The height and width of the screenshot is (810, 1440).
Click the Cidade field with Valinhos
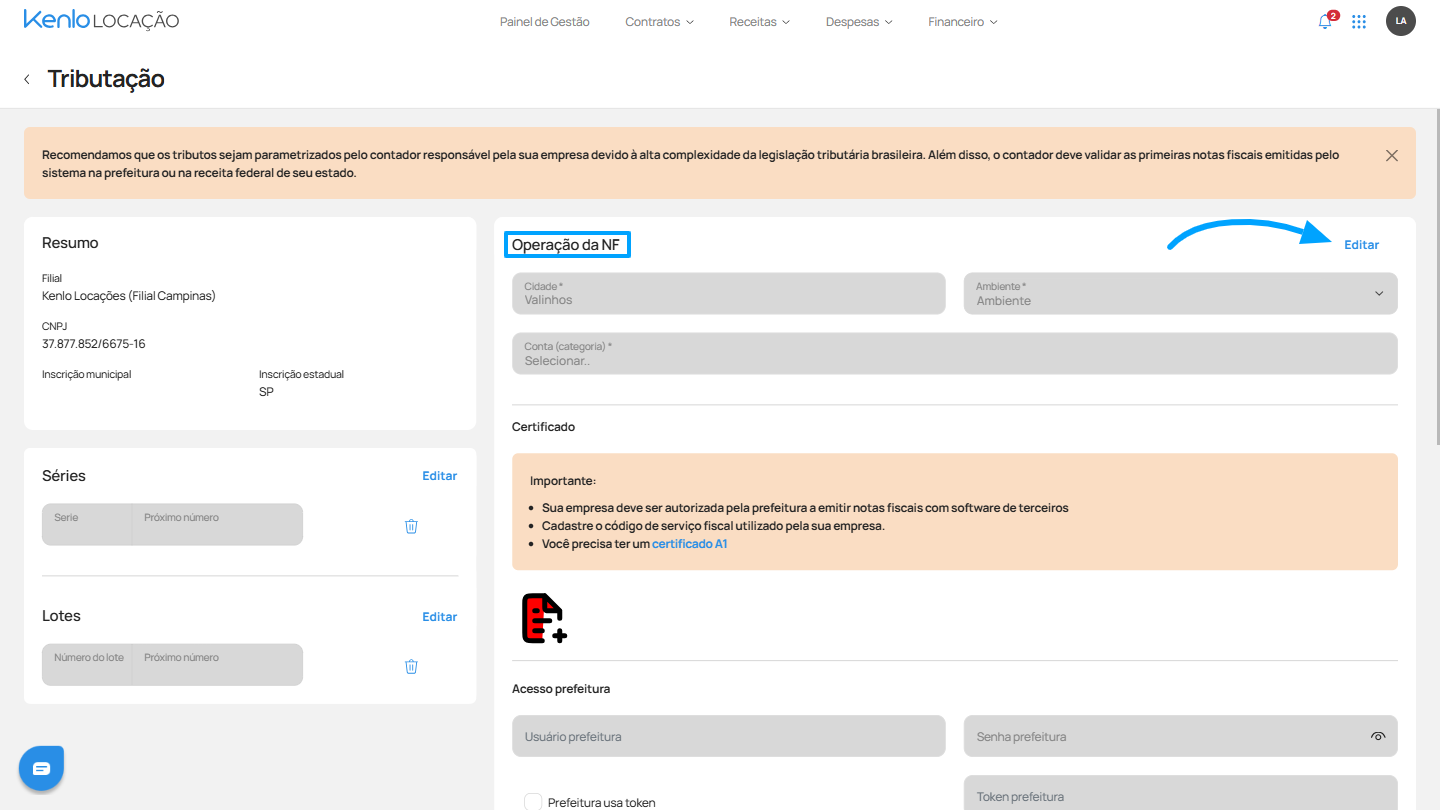click(728, 294)
